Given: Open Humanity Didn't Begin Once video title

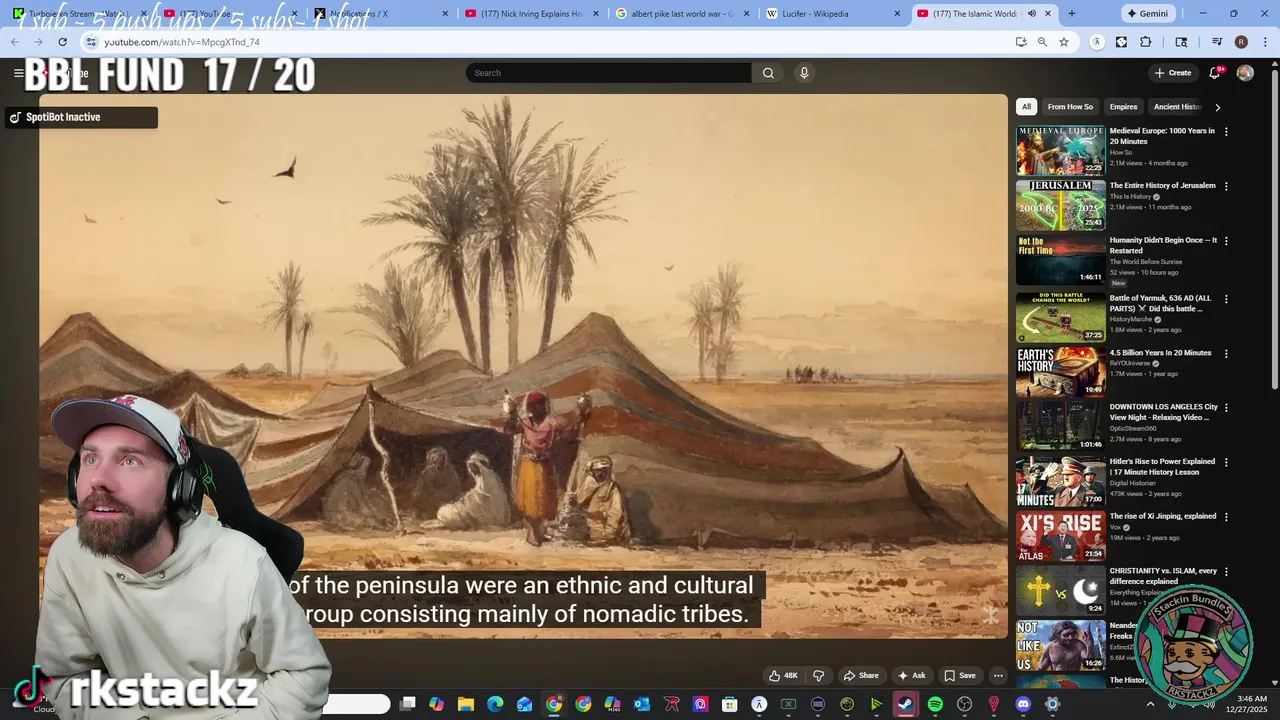Looking at the screenshot, I should pos(1163,245).
